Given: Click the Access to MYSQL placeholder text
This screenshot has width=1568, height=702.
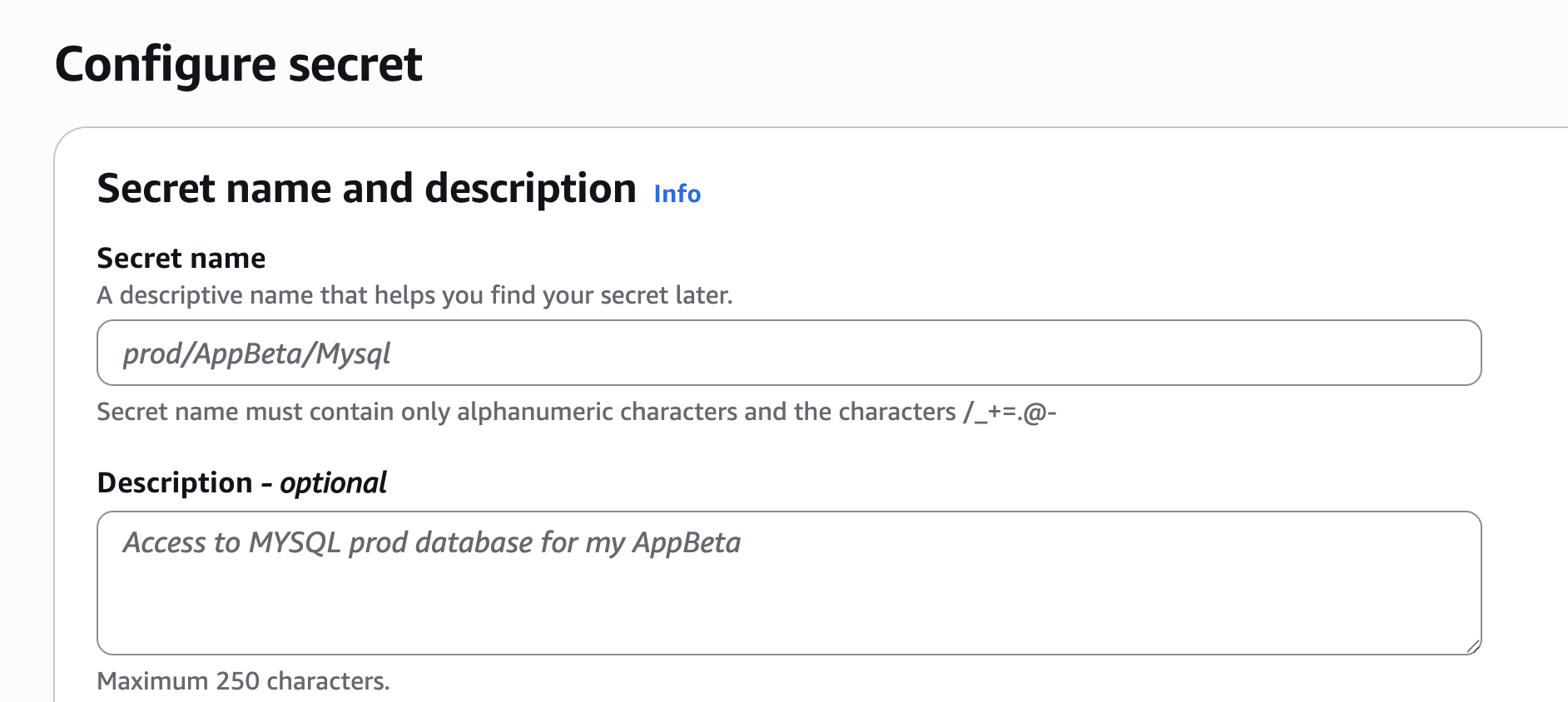Looking at the screenshot, I should click(x=433, y=542).
